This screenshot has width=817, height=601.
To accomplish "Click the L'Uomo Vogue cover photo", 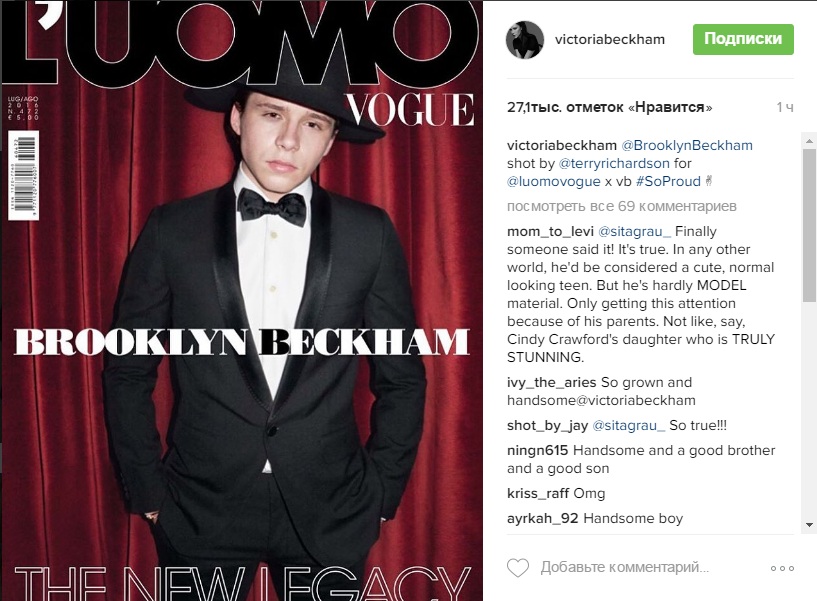I will point(242,301).
